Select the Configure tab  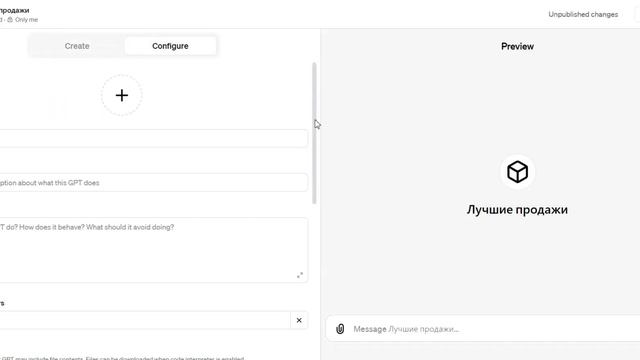point(170,46)
